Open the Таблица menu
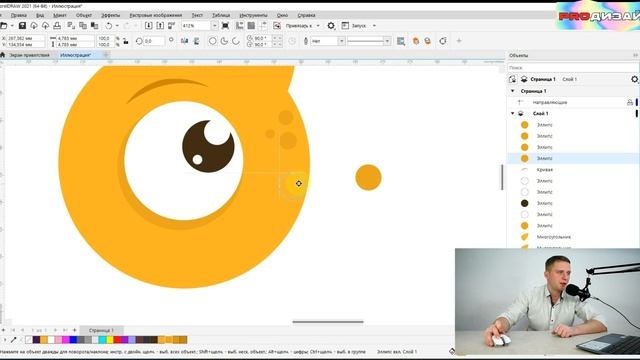Viewport: 640px width, 360px height. pos(221,15)
